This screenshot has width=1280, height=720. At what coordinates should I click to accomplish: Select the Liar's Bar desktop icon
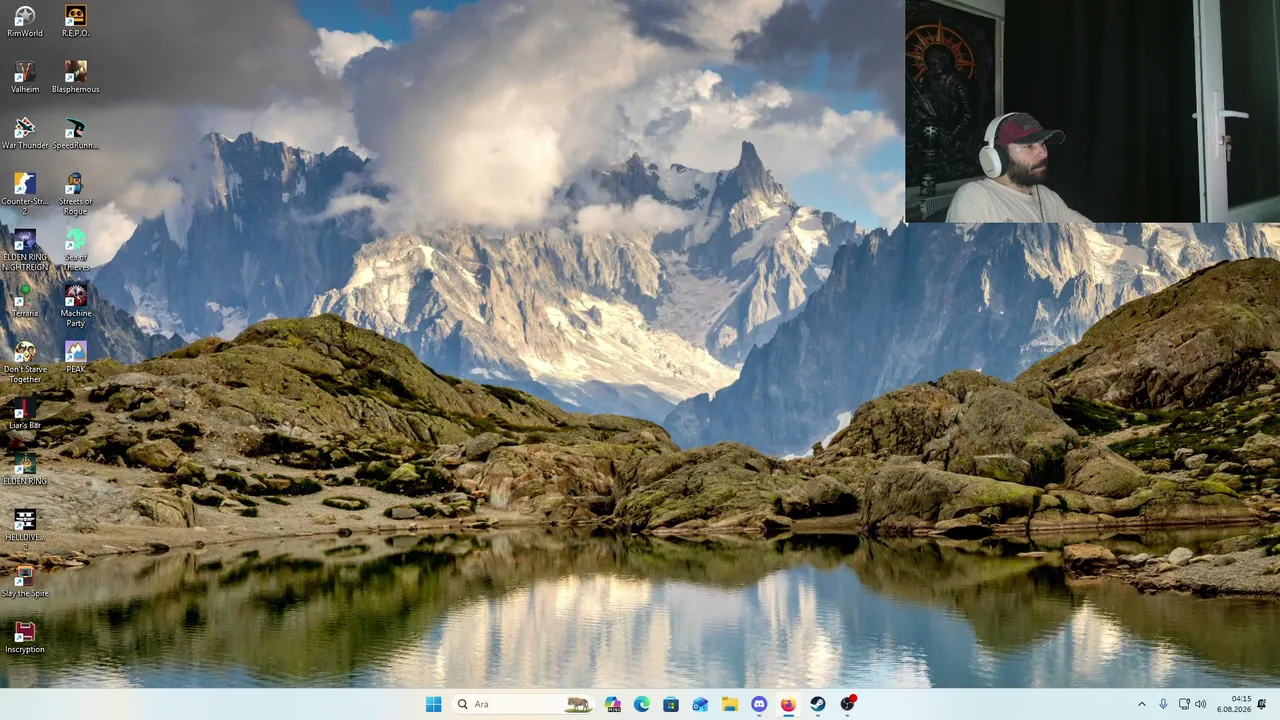tap(25, 413)
